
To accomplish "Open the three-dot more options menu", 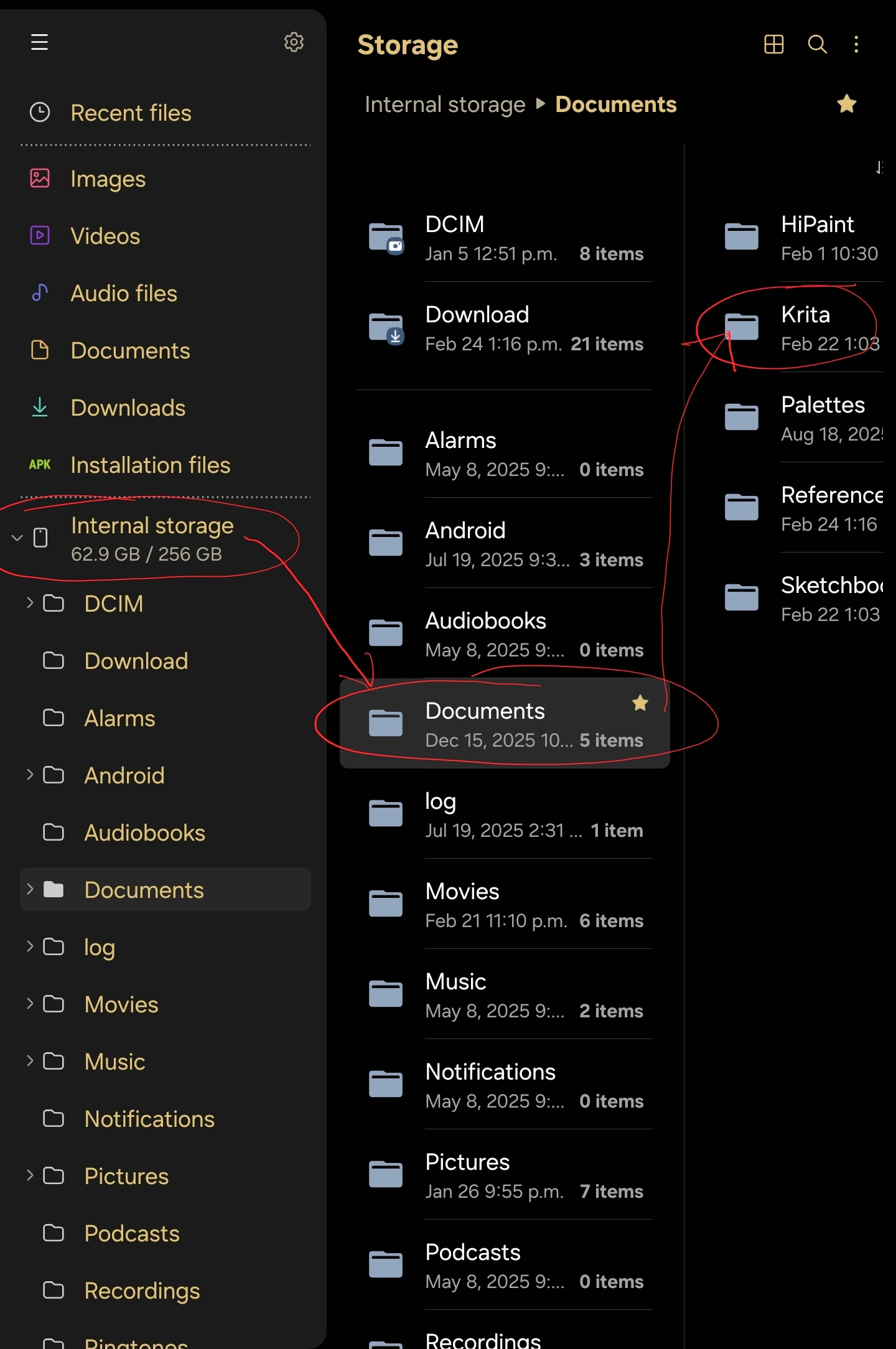I will [x=856, y=44].
